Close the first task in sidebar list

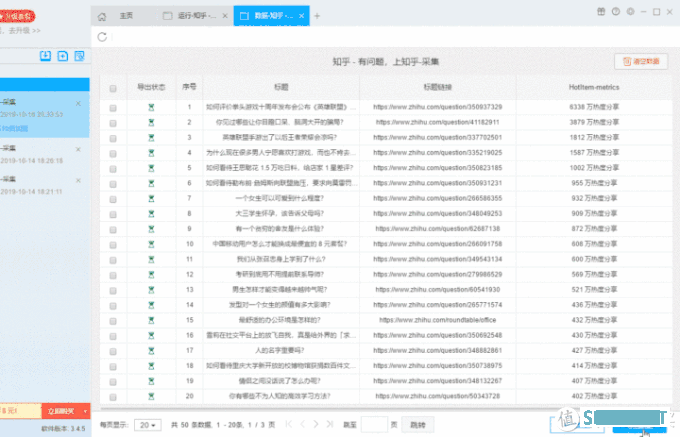(78, 103)
